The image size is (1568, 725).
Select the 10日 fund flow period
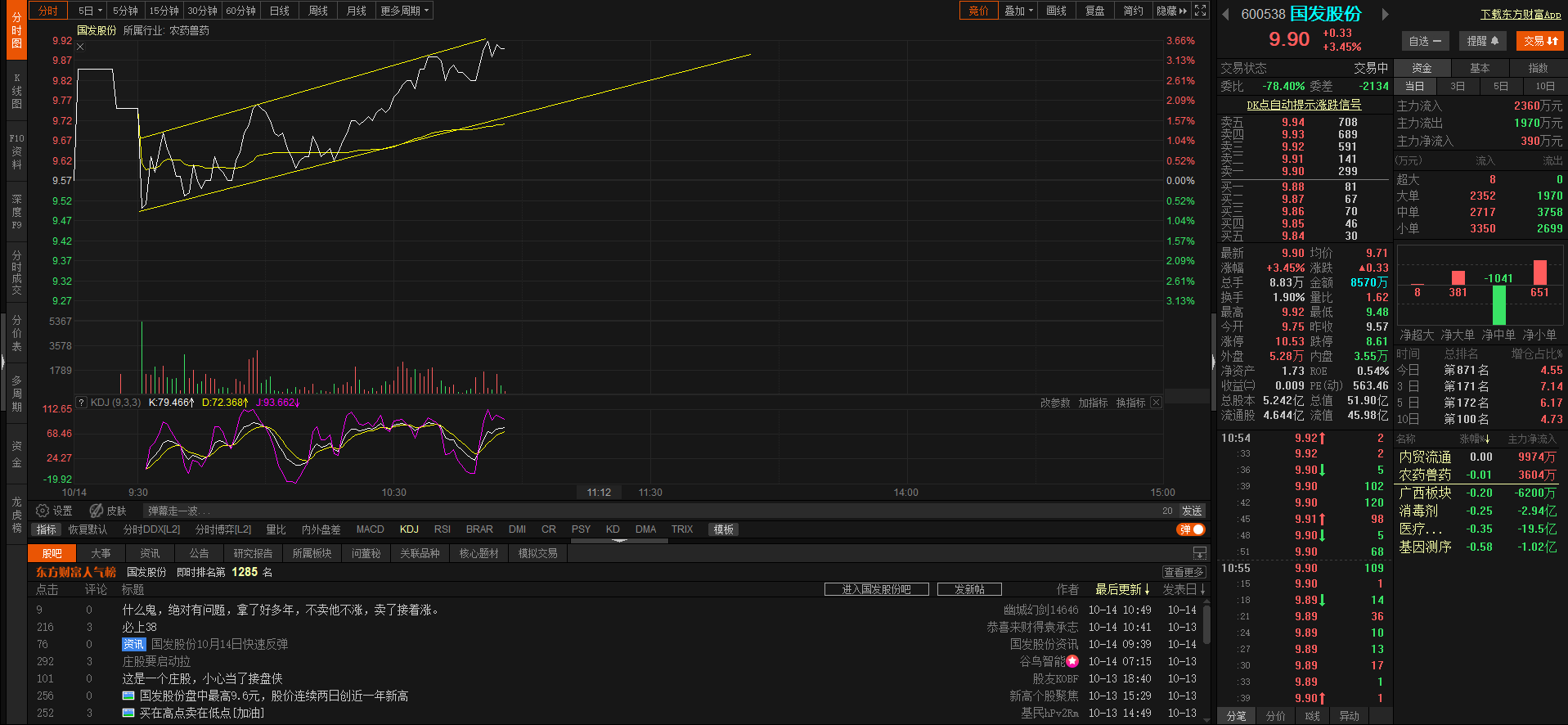(x=1545, y=86)
